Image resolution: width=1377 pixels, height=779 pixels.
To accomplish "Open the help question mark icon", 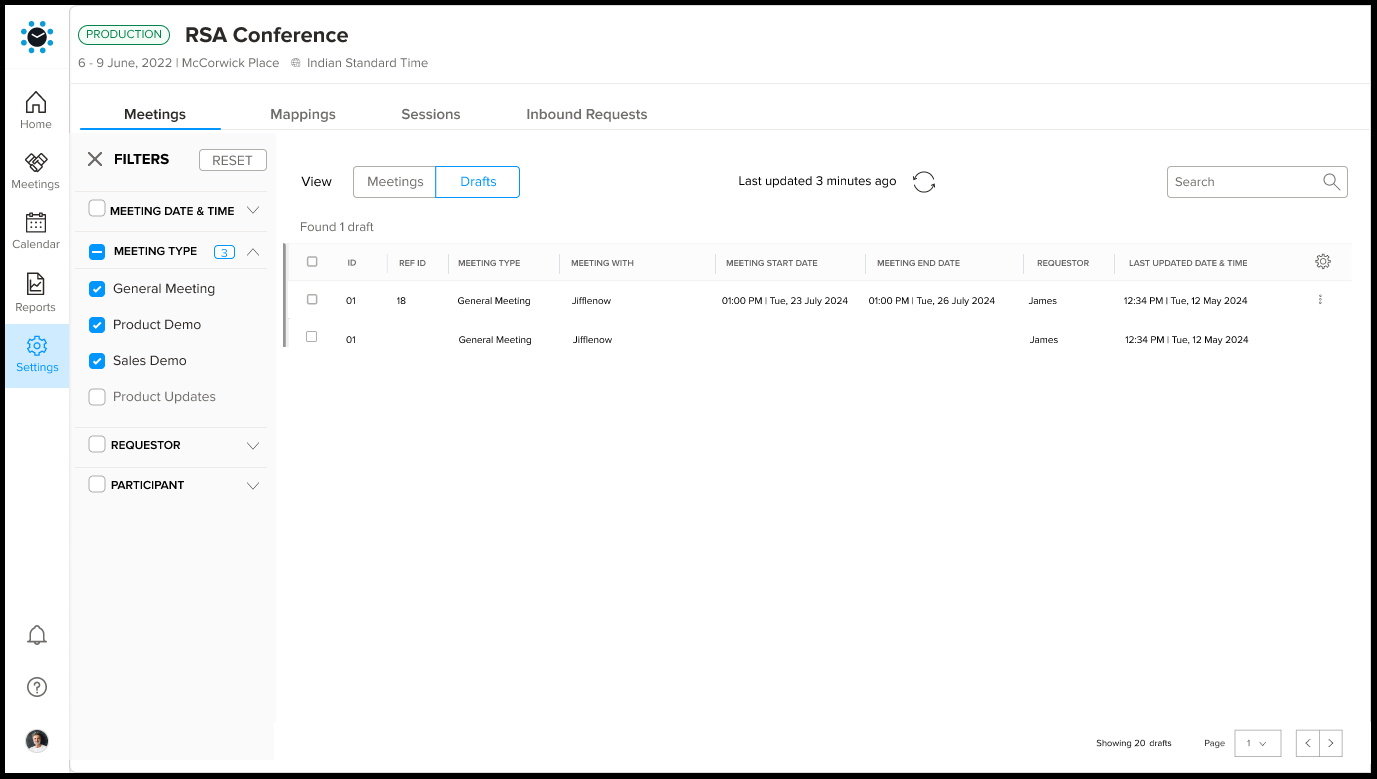I will [37, 687].
